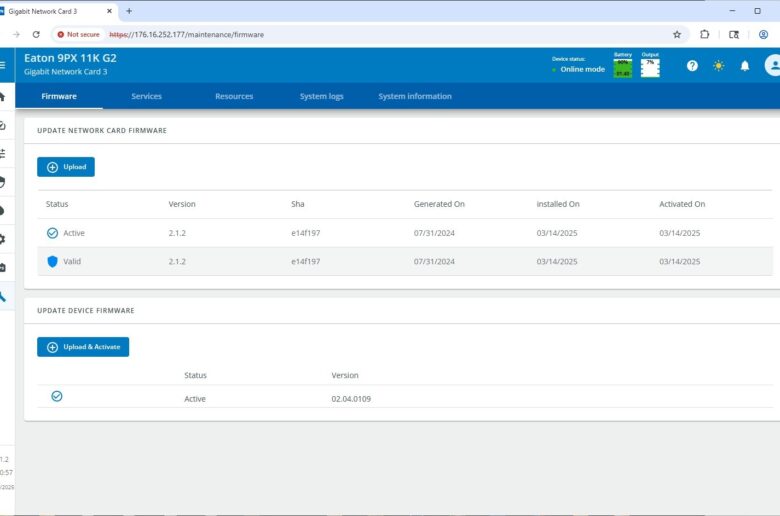780x516 pixels.
Task: Toggle theme using the sun icon
Action: (x=718, y=66)
